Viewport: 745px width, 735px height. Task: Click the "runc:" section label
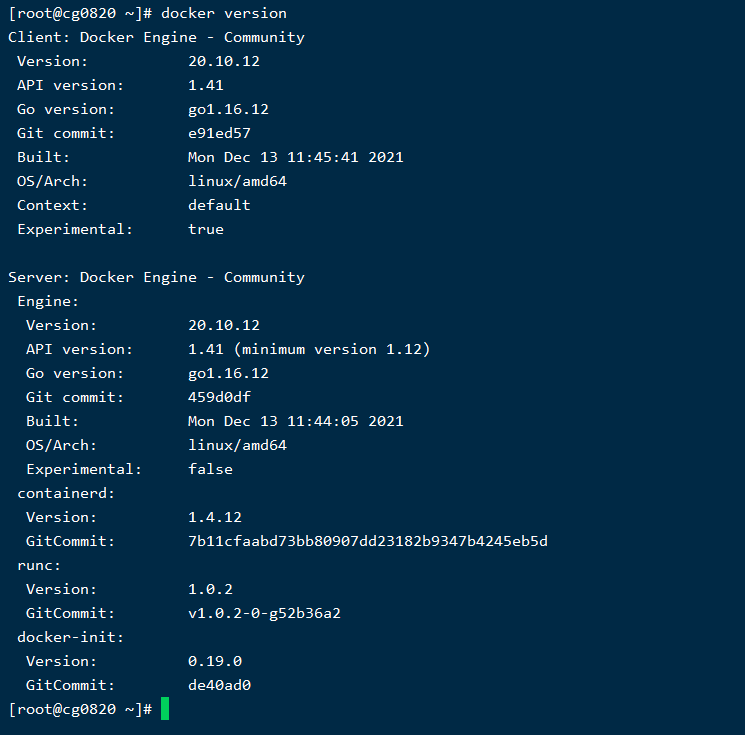point(39,565)
